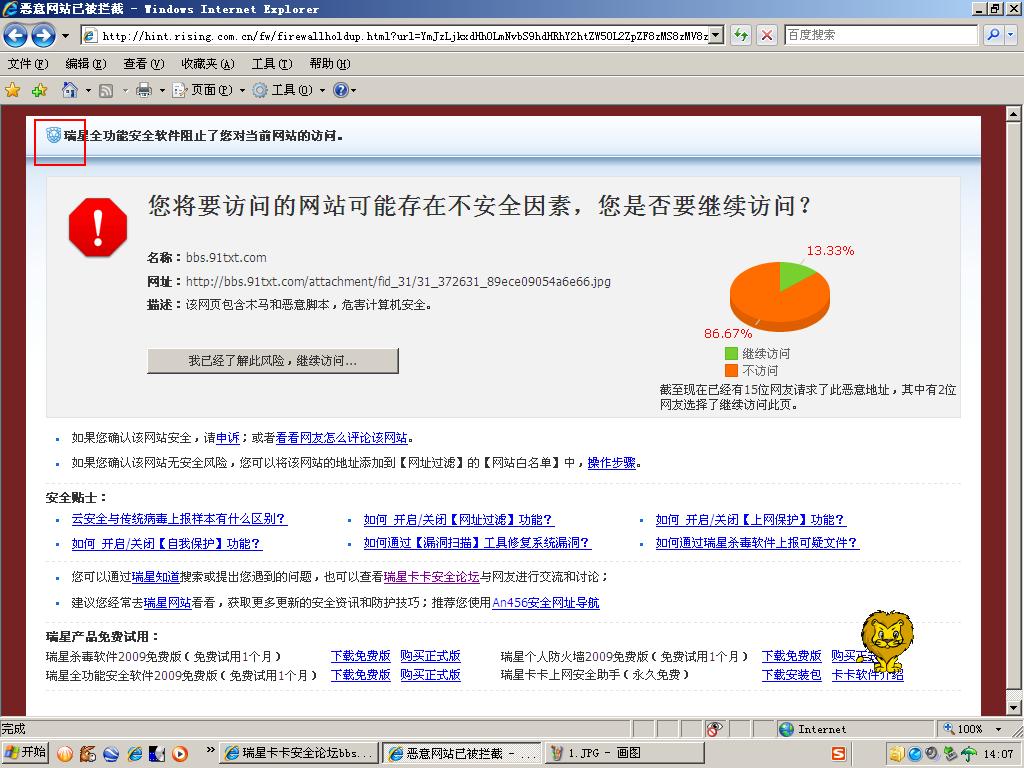The width and height of the screenshot is (1024, 768).
Task: Open the 文件(F) menu
Action: (27, 63)
